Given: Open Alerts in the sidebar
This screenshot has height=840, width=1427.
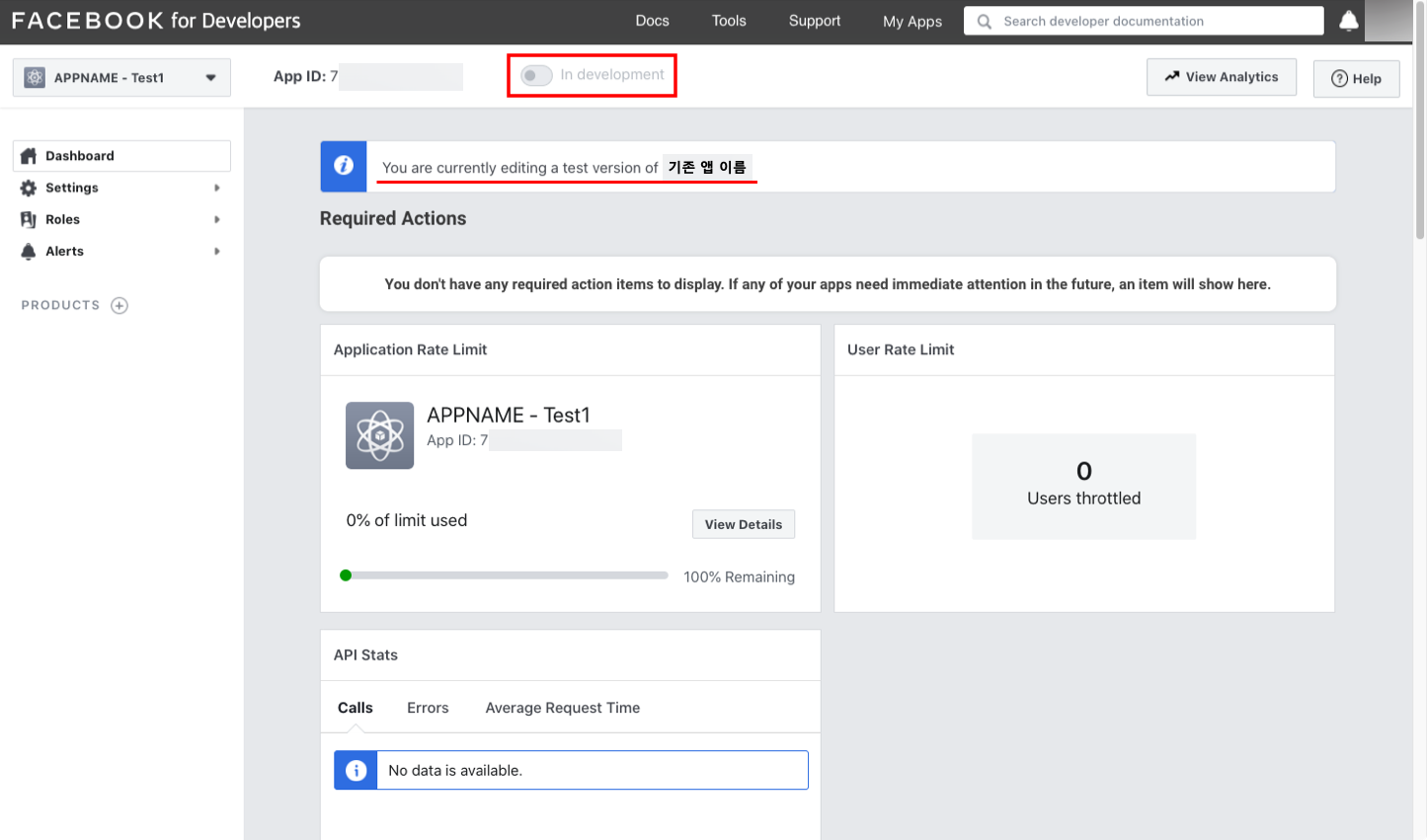Looking at the screenshot, I should pos(121,251).
